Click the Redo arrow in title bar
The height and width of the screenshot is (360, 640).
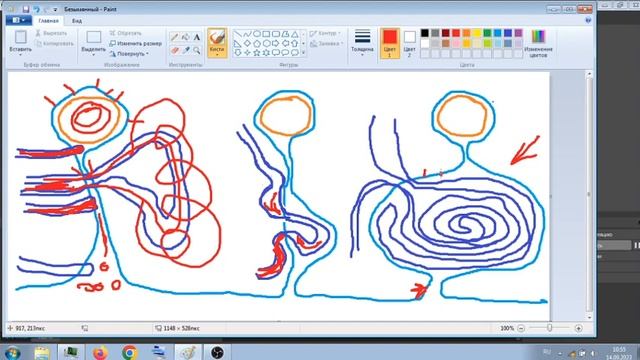pyautogui.click(x=46, y=9)
